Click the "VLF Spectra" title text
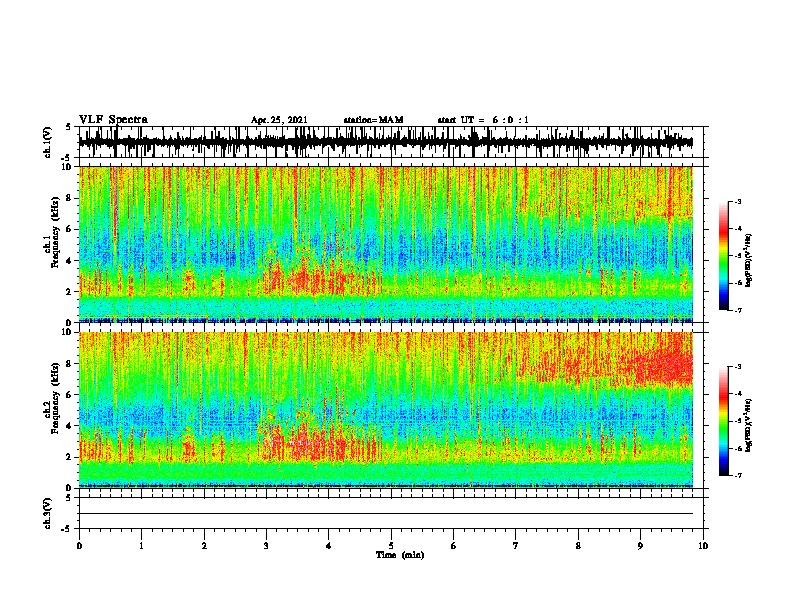Image resolution: width=792 pixels, height=612 pixels. [x=113, y=120]
